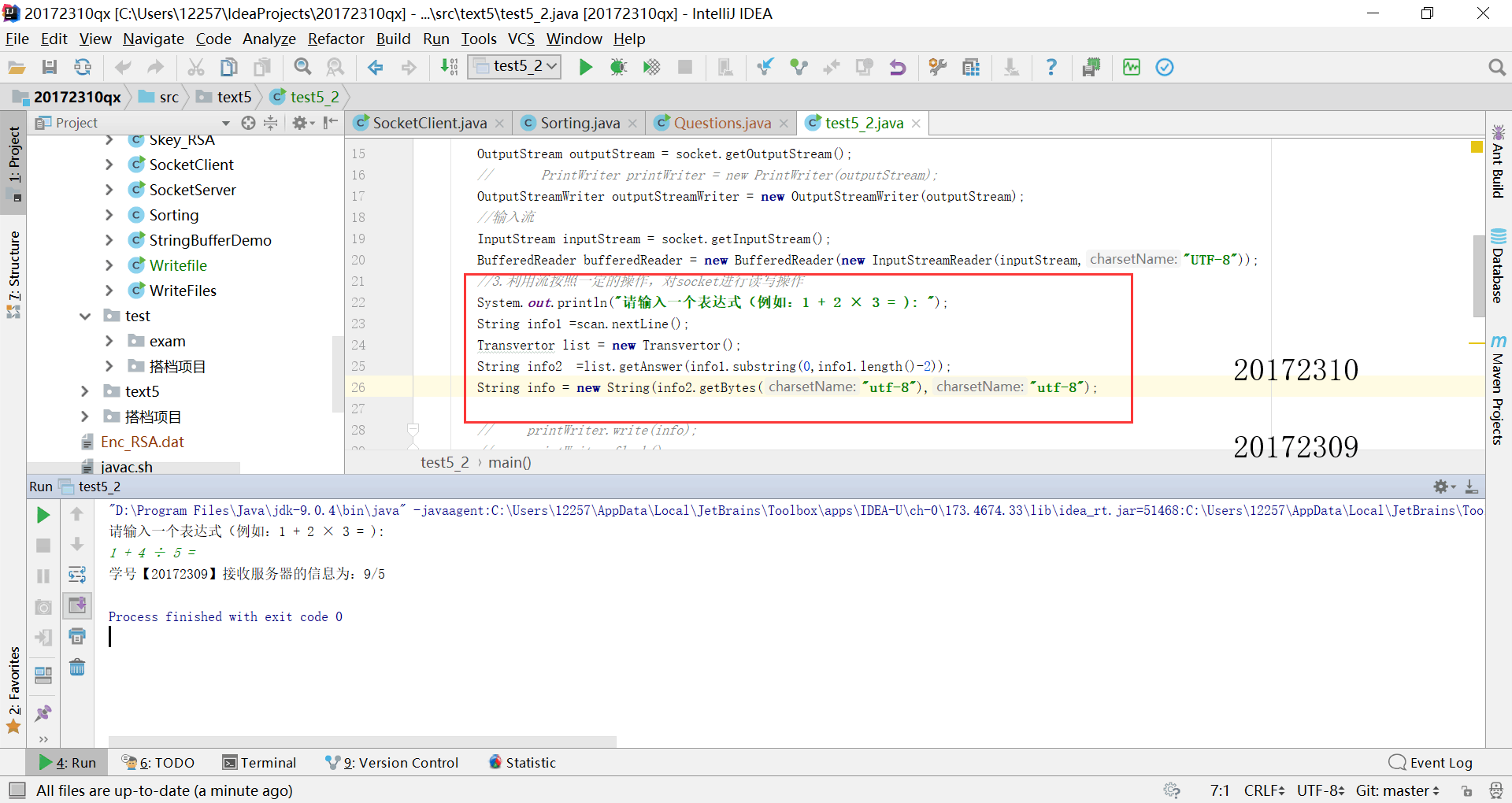
Task: Toggle the Database tool window stripe
Action: coord(1498,266)
